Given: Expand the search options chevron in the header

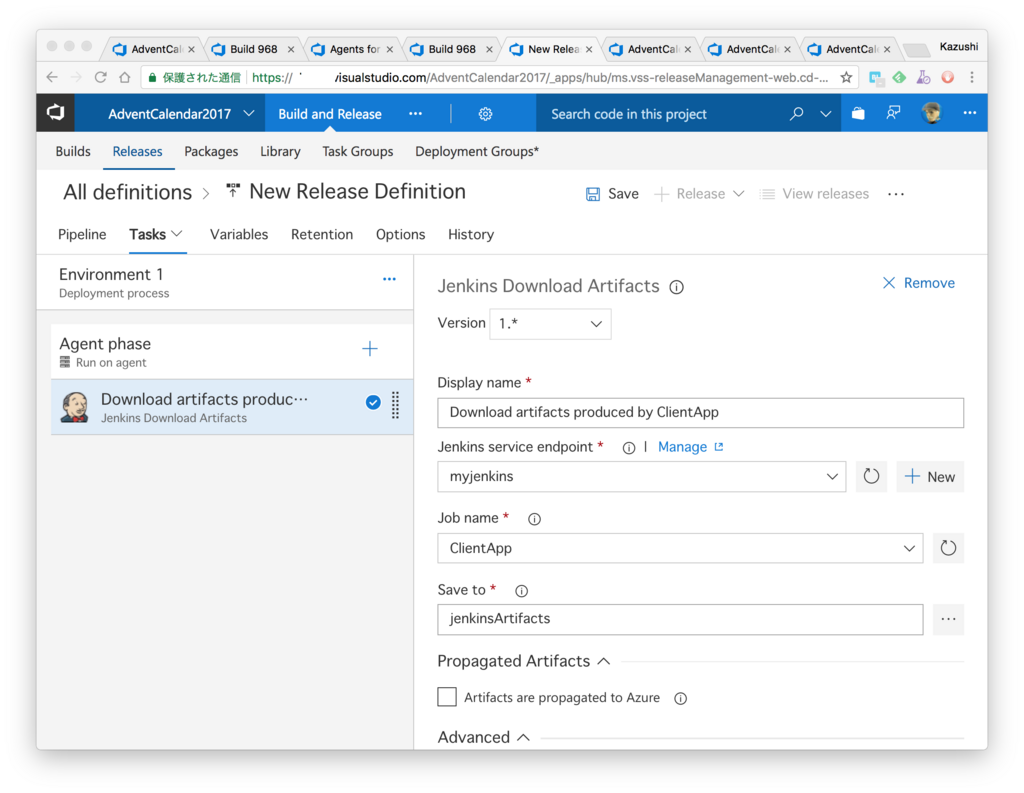Looking at the screenshot, I should (825, 114).
